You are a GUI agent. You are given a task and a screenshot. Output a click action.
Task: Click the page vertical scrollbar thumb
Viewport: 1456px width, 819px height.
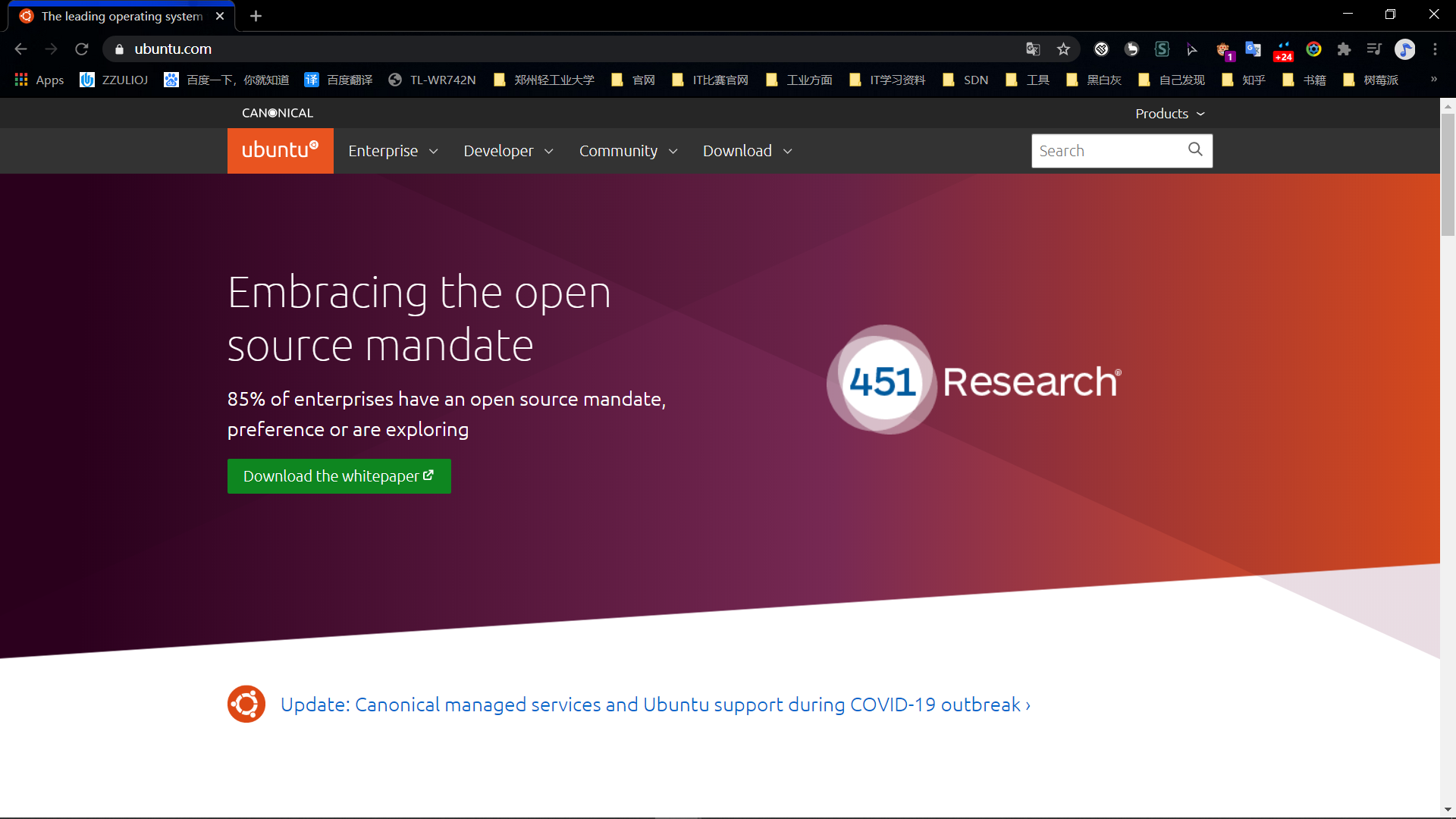(1448, 174)
